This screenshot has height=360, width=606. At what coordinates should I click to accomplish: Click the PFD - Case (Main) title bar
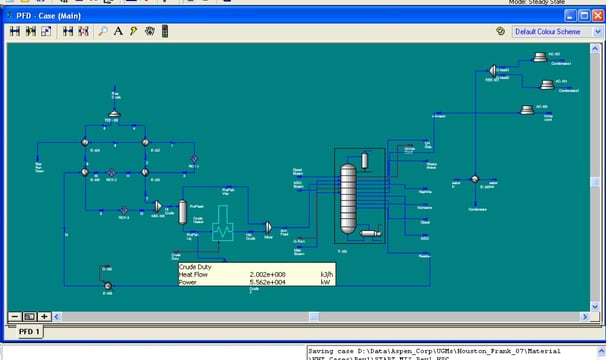[286, 16]
